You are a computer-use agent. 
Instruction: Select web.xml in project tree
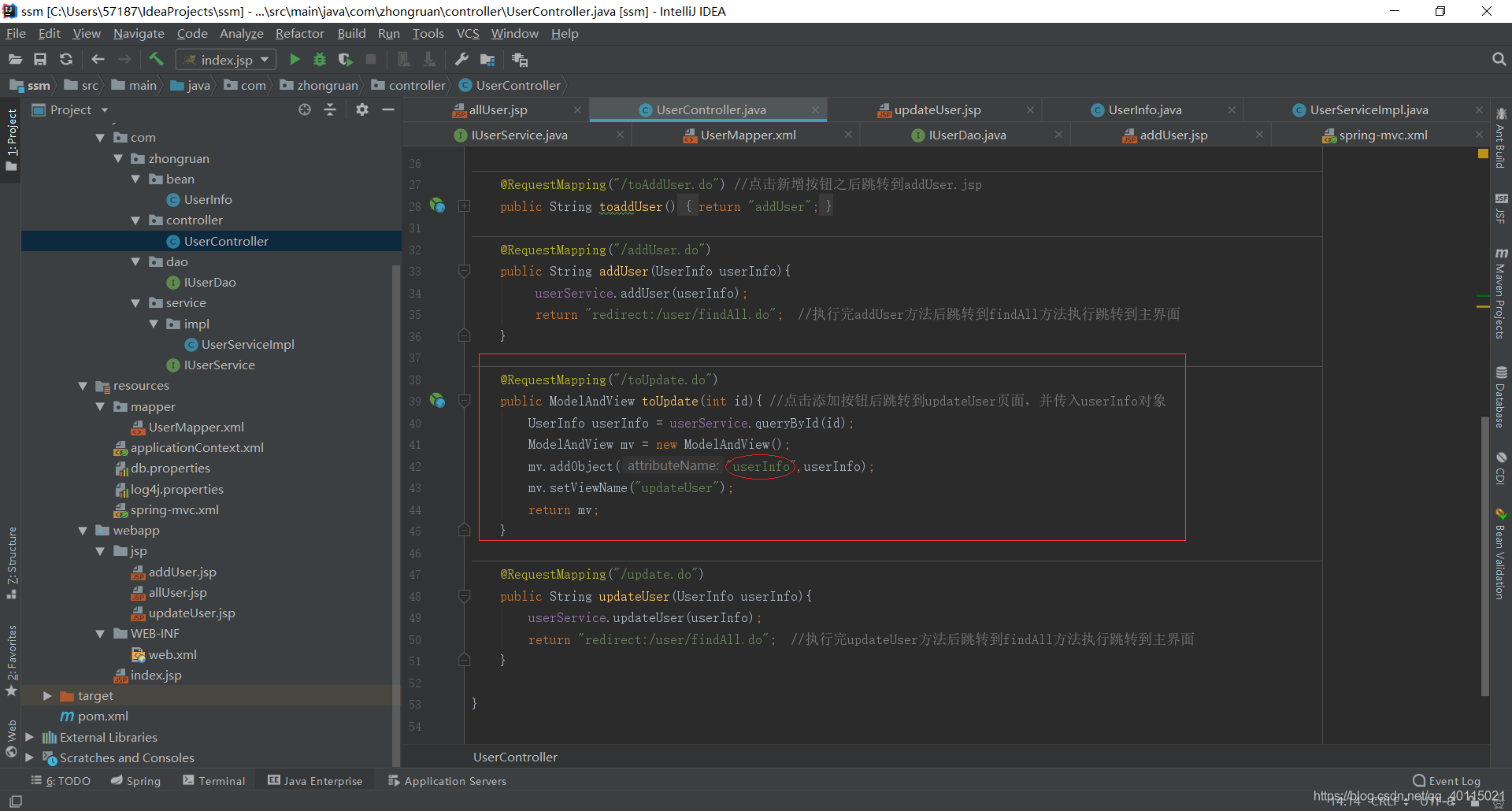(172, 655)
